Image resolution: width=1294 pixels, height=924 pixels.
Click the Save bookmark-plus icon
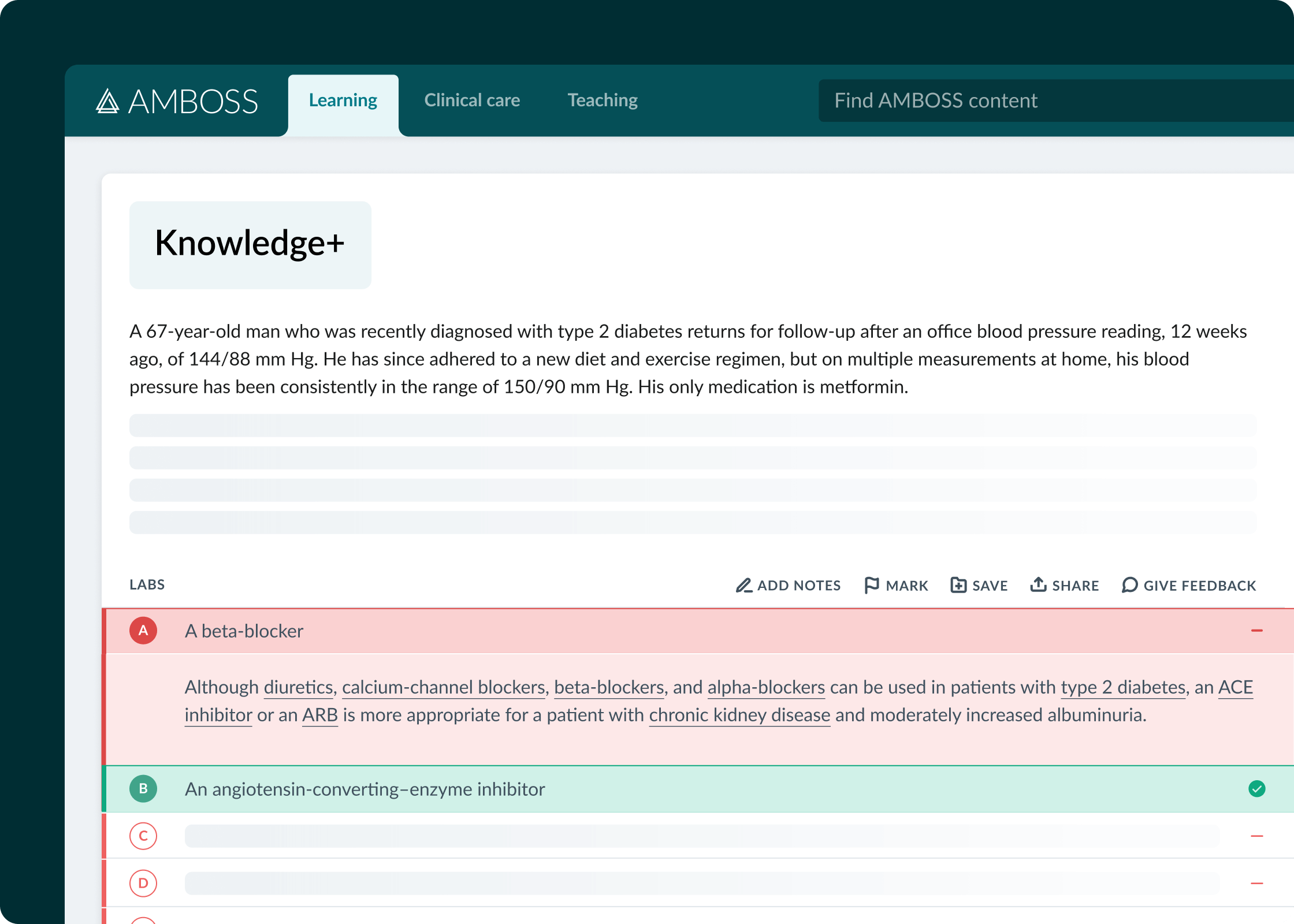[958, 586]
